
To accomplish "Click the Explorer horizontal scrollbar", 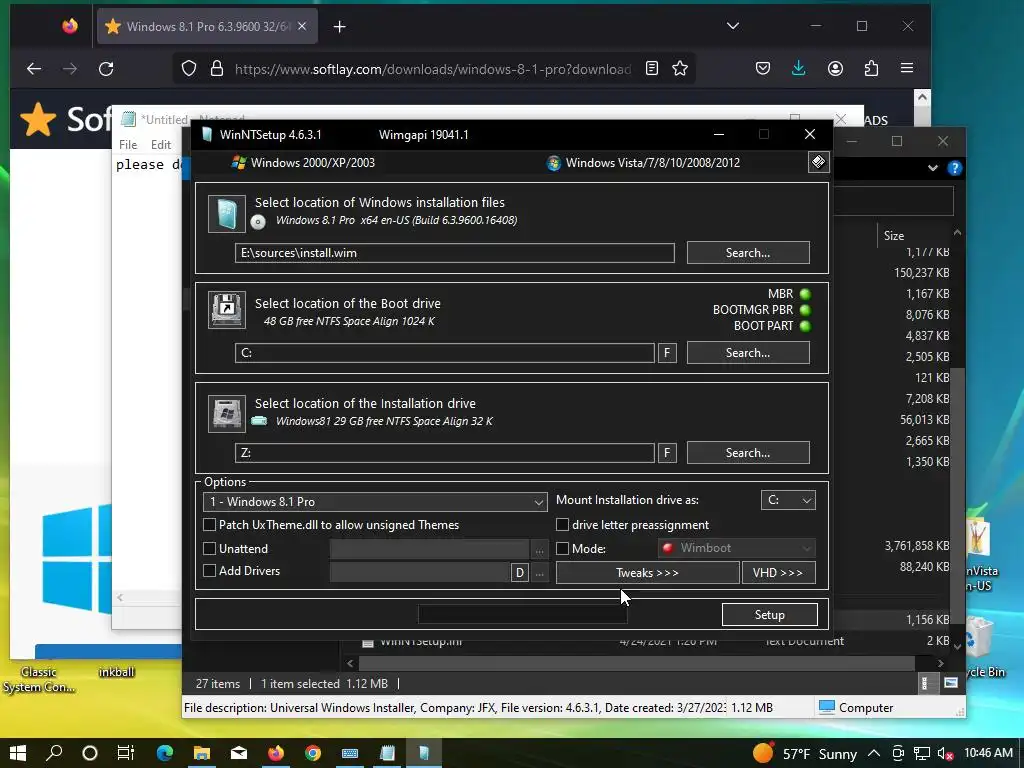I will point(637,663).
